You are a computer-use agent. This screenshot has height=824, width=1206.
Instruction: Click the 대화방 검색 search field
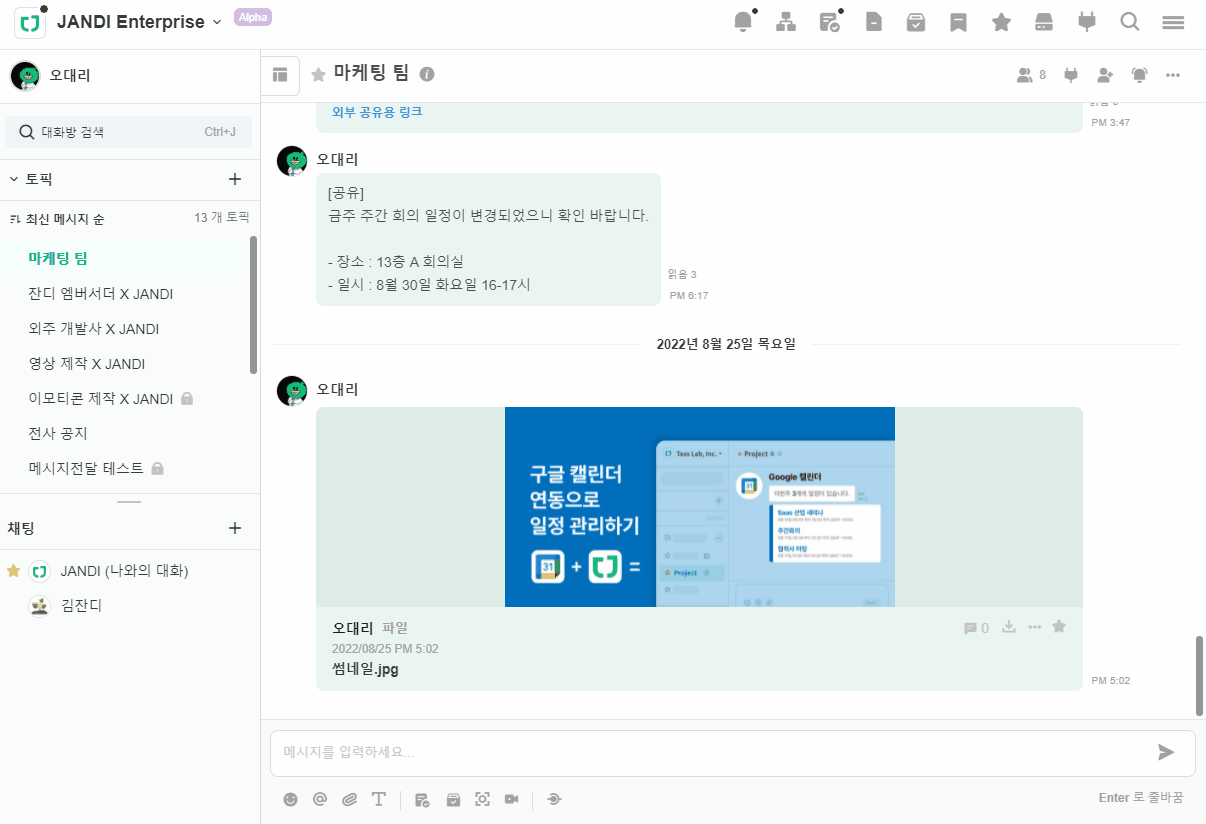pyautogui.click(x=128, y=132)
